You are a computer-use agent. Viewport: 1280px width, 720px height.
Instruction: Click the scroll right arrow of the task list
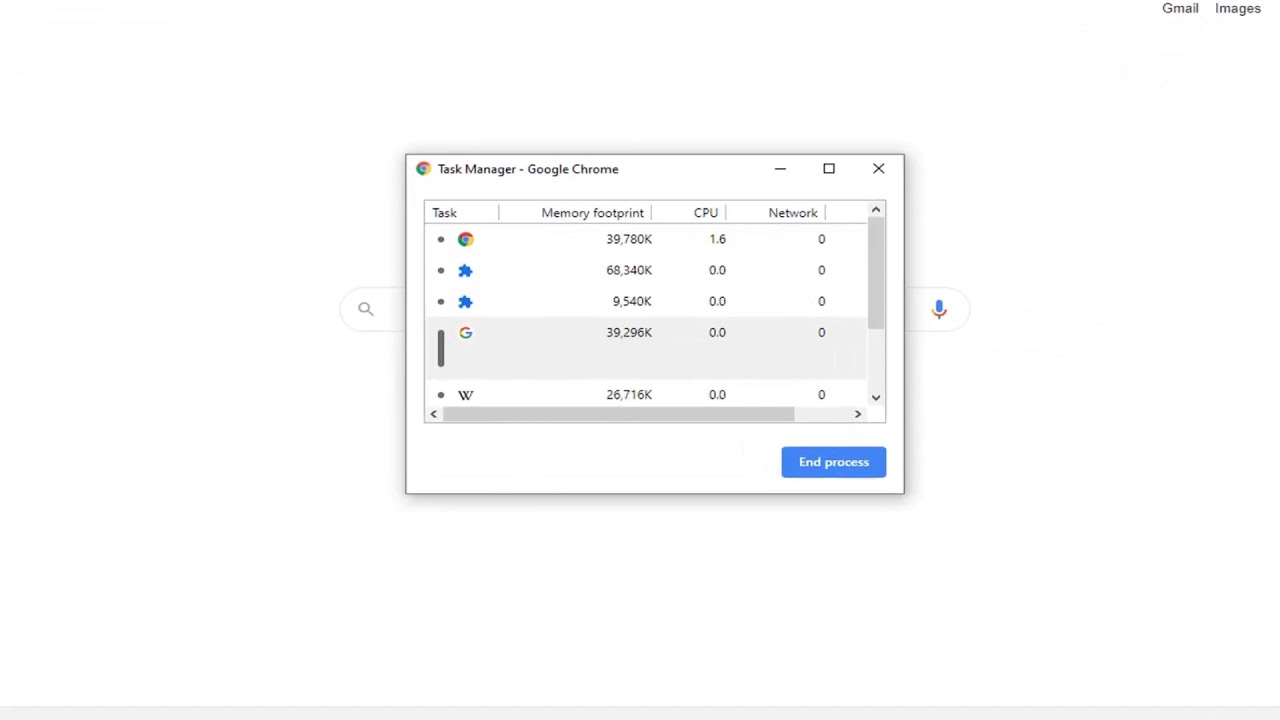pos(858,414)
